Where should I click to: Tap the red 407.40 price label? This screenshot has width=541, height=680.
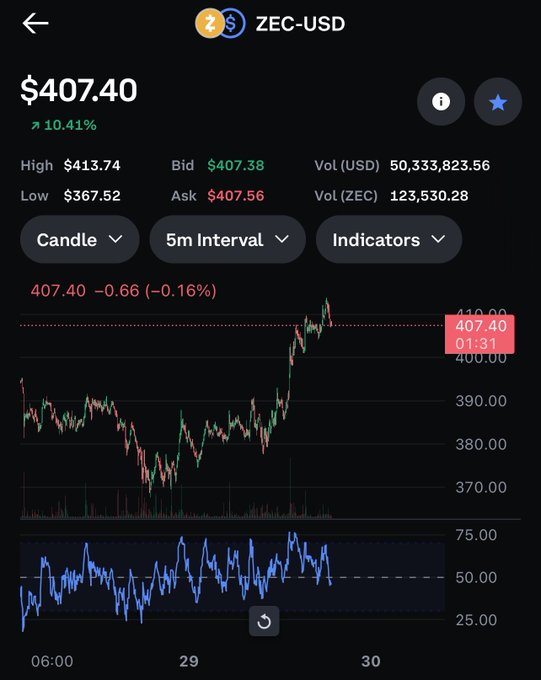point(480,334)
